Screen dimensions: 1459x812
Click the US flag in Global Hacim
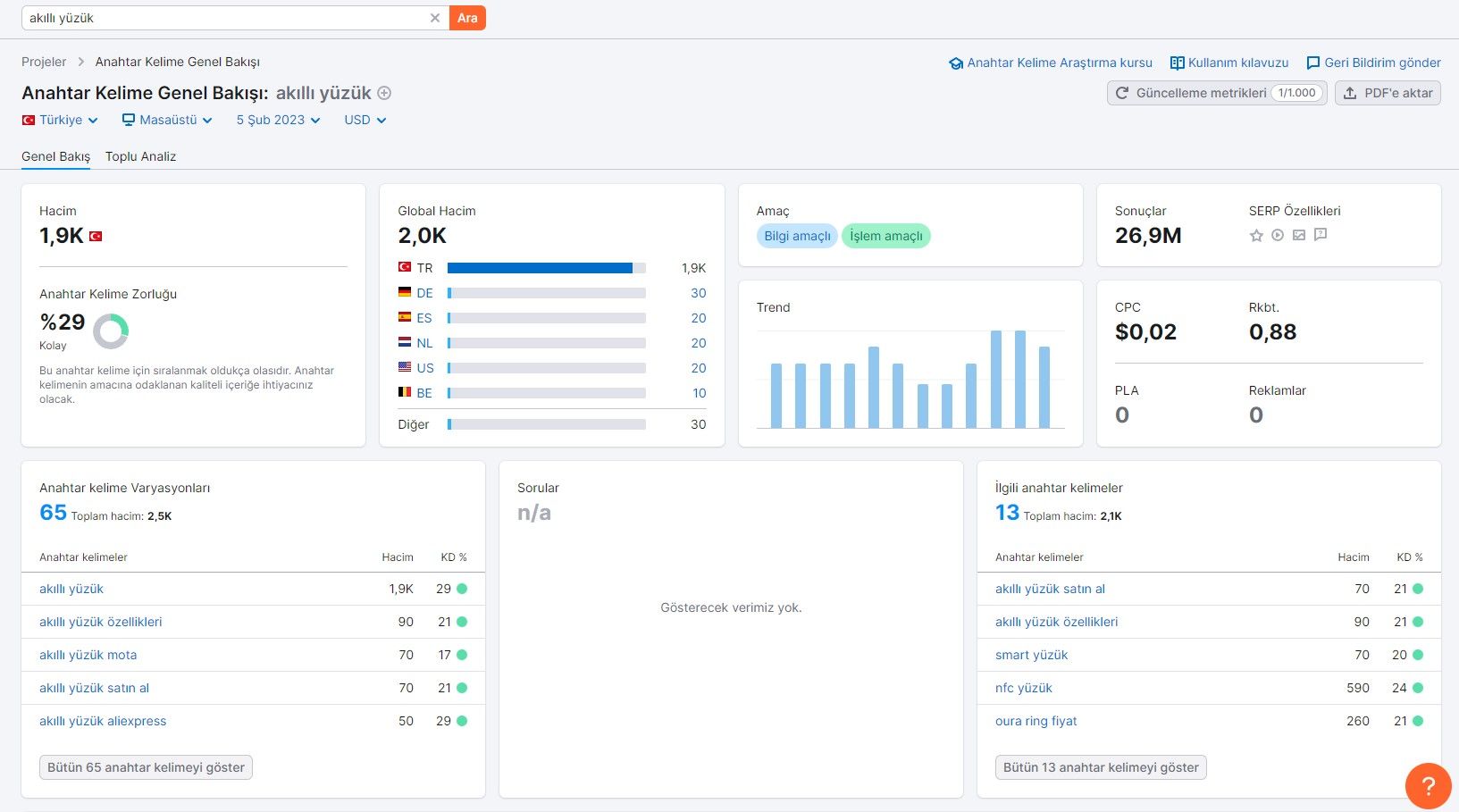(405, 368)
